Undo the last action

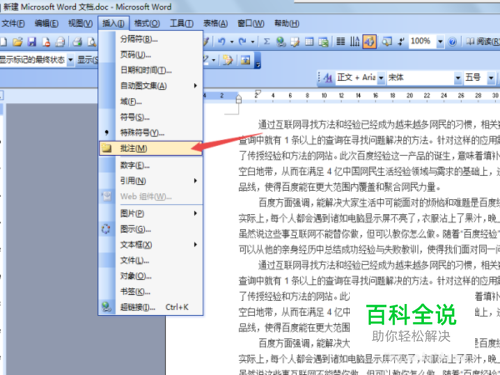(x=221, y=42)
